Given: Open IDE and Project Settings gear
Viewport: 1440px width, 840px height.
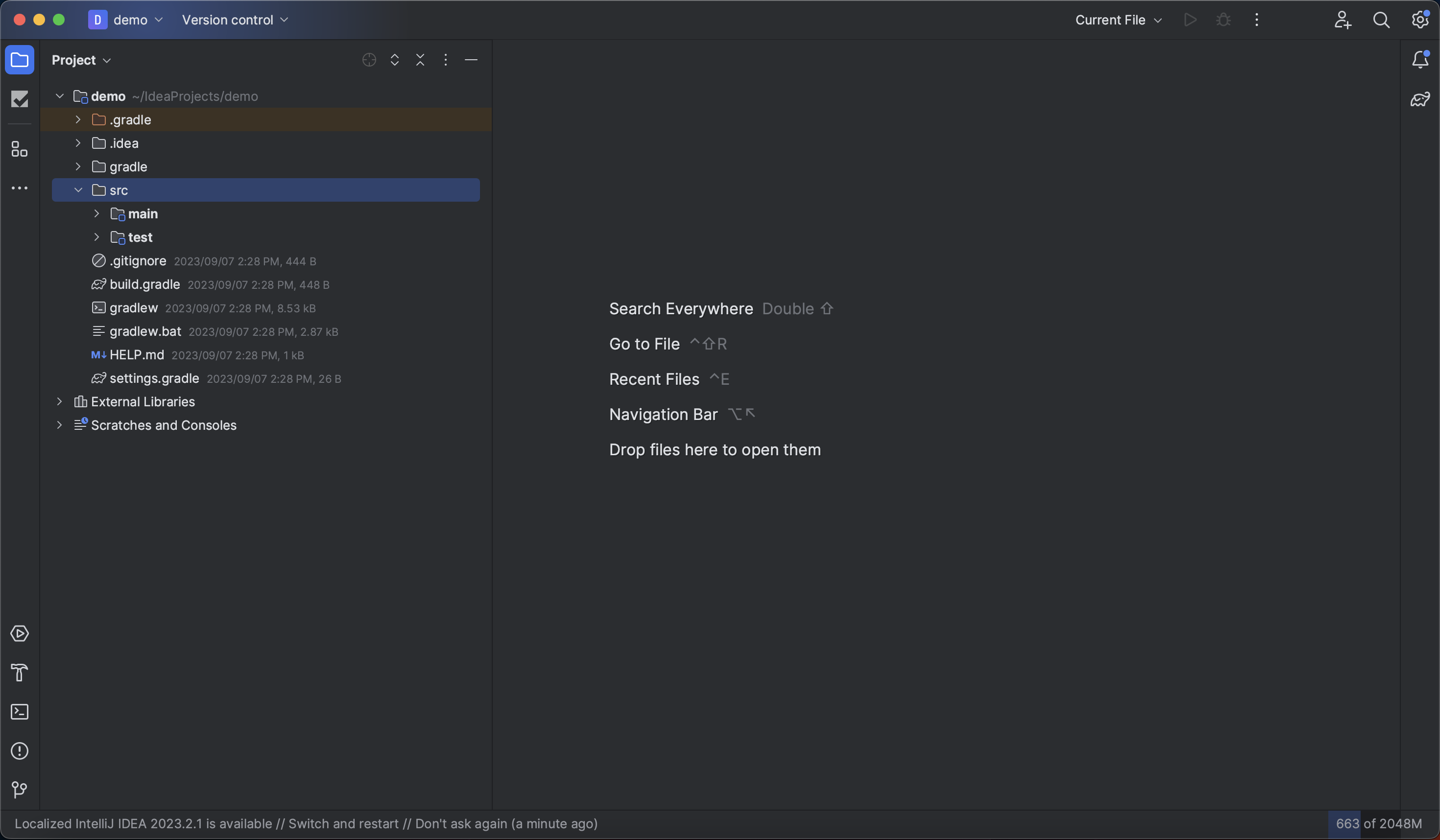Looking at the screenshot, I should coord(1420,20).
